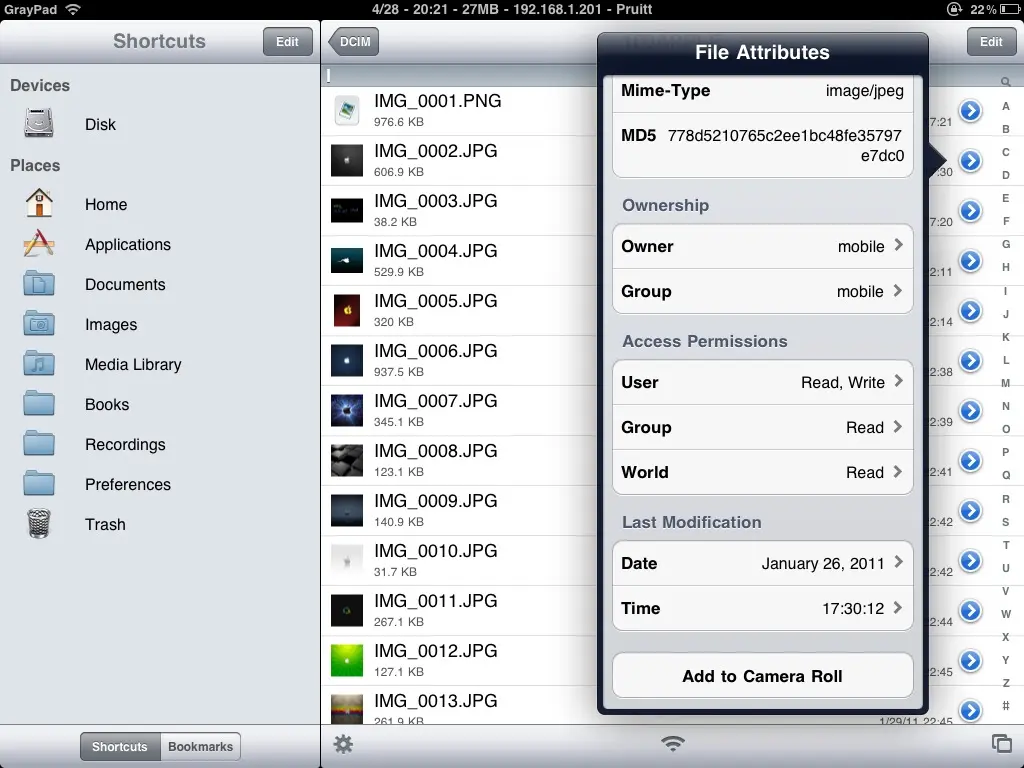The image size is (1024, 768).
Task: Go back to the DCIM folder
Action: 354,42
